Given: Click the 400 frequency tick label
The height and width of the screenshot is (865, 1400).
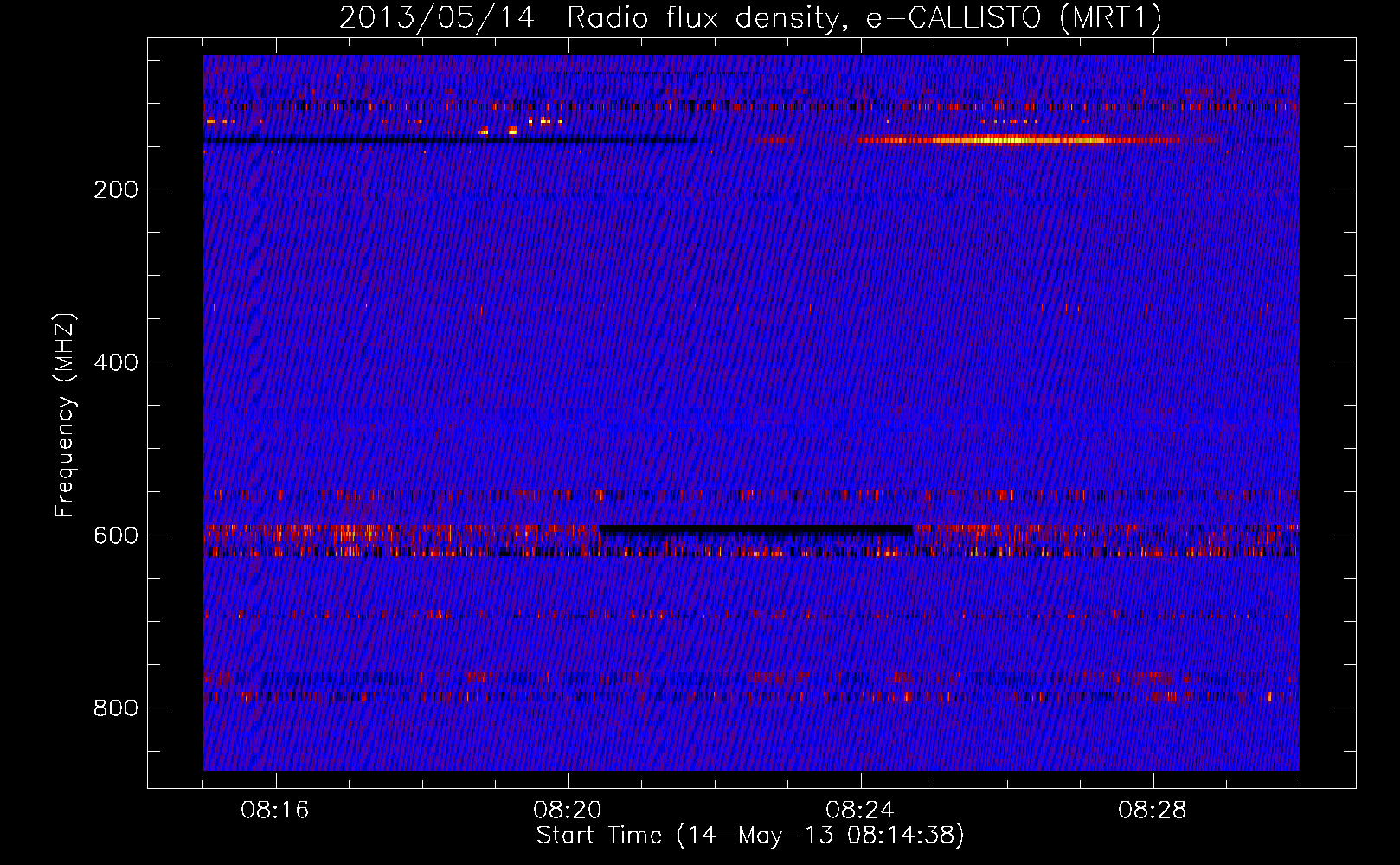Looking at the screenshot, I should pos(116,362).
